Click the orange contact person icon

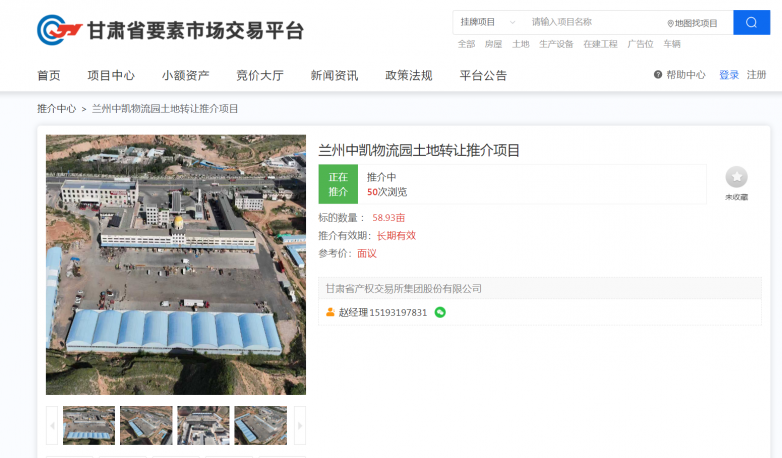pyautogui.click(x=330, y=312)
